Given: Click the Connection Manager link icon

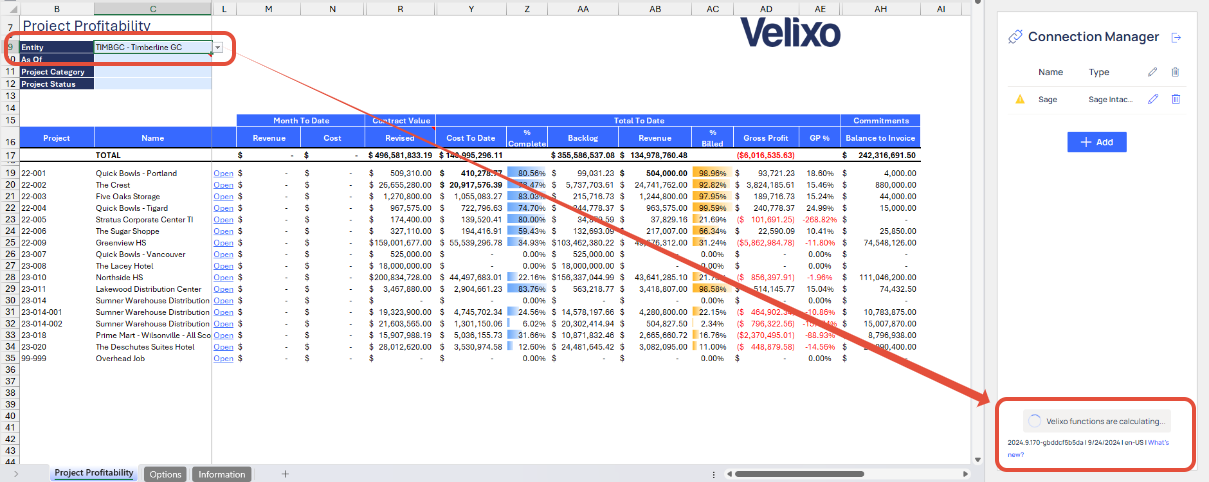Looking at the screenshot, I should [1015, 37].
